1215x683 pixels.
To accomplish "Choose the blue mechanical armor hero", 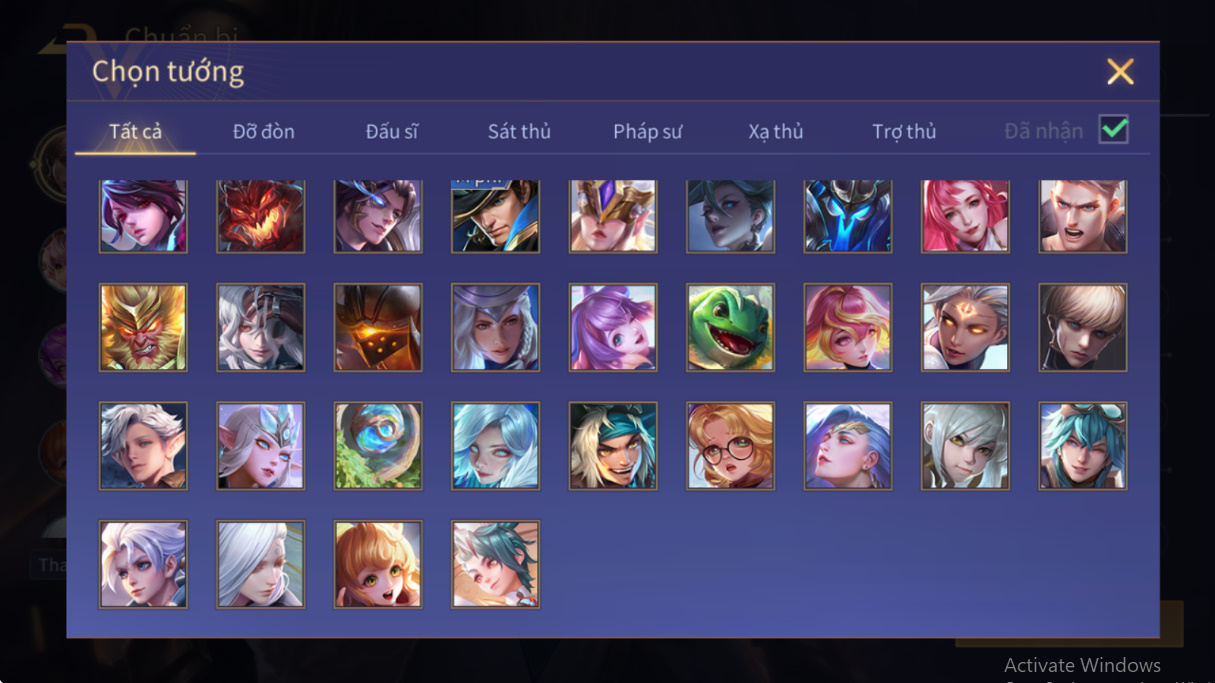I will pos(848,216).
